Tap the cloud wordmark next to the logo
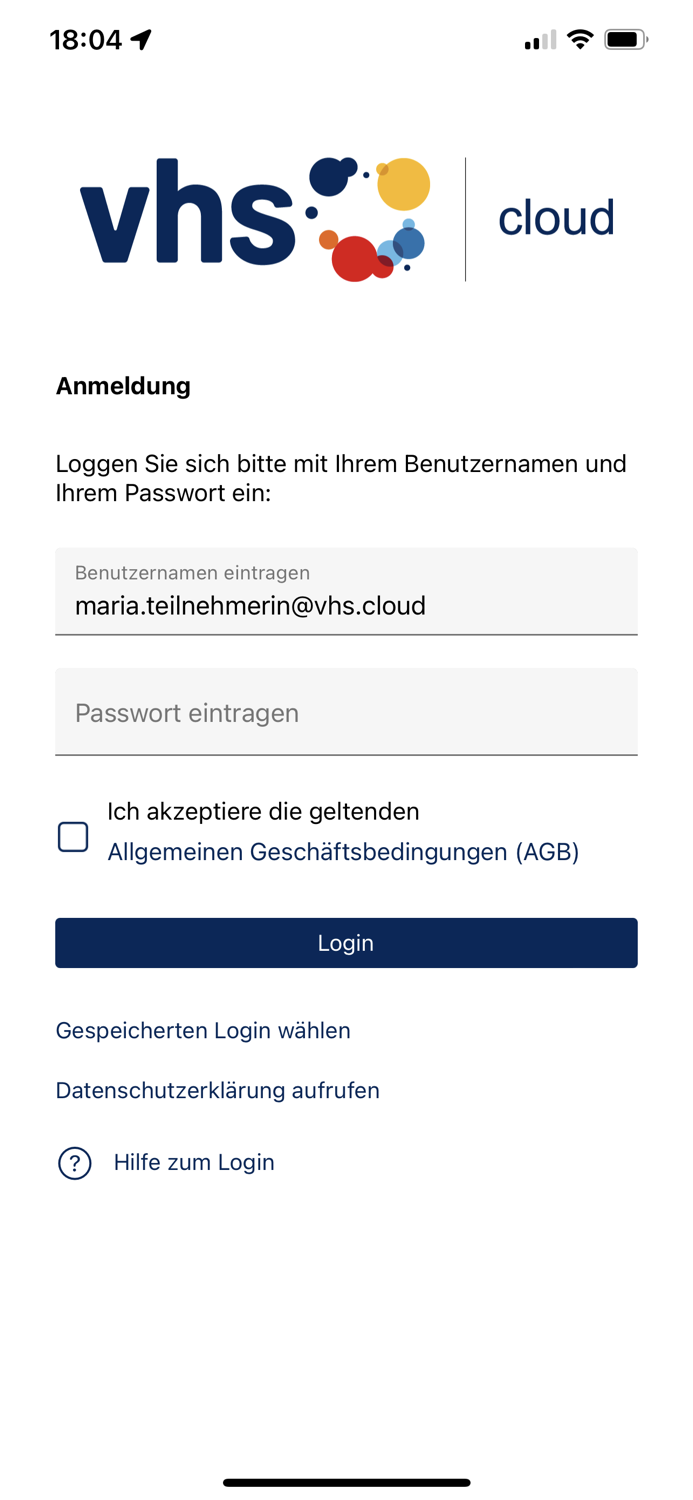693x1500 pixels. point(557,216)
